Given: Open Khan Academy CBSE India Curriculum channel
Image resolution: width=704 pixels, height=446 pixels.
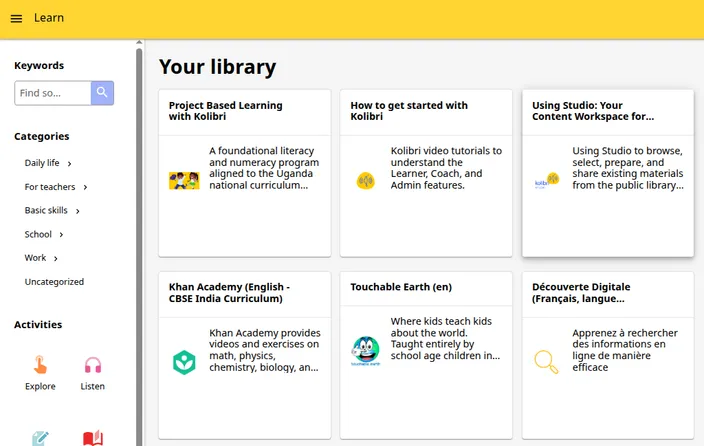Looking at the screenshot, I should point(245,355).
